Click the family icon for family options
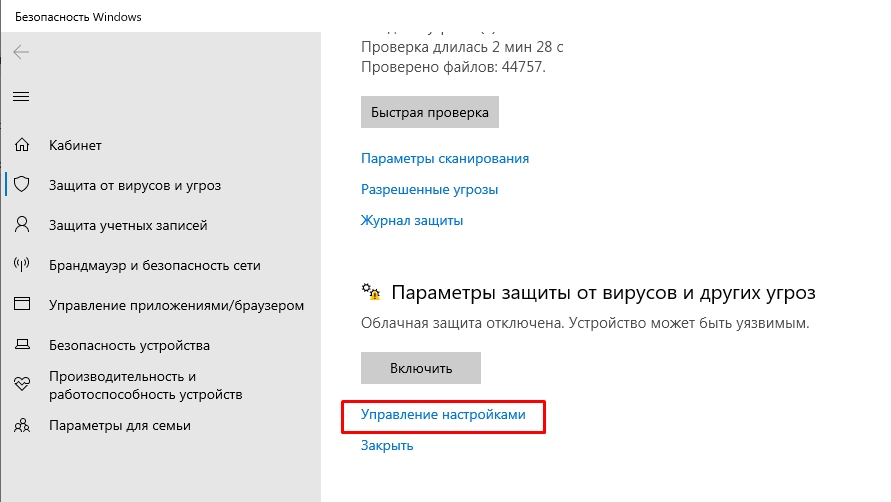 (x=22, y=425)
